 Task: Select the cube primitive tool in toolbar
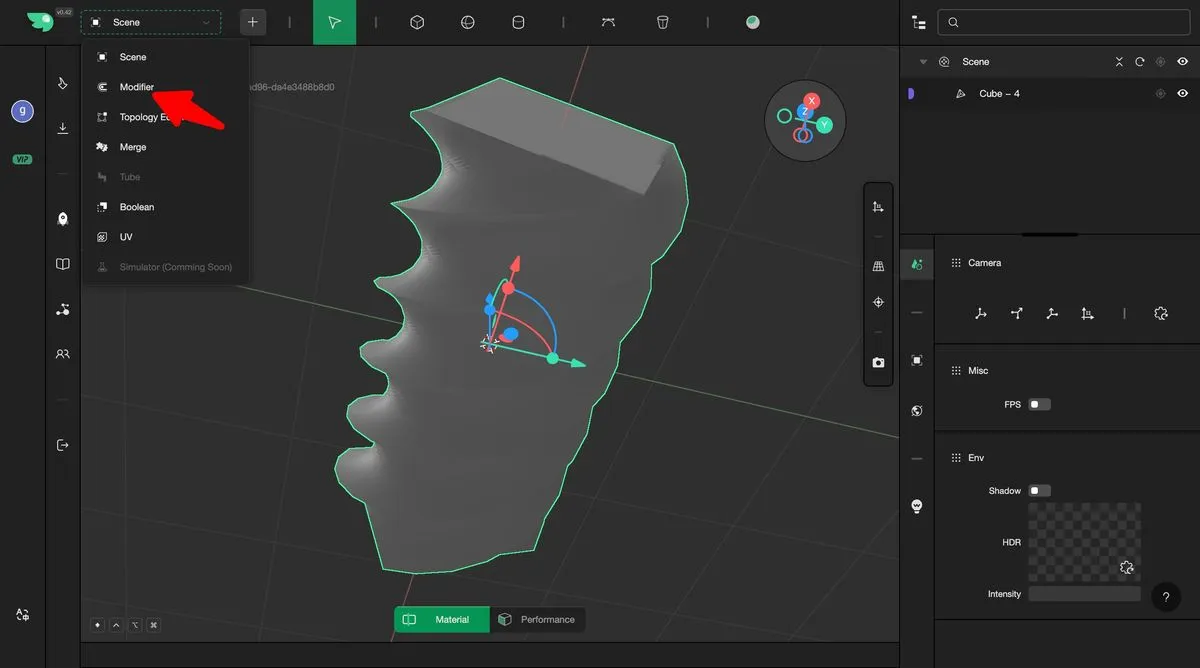point(418,22)
